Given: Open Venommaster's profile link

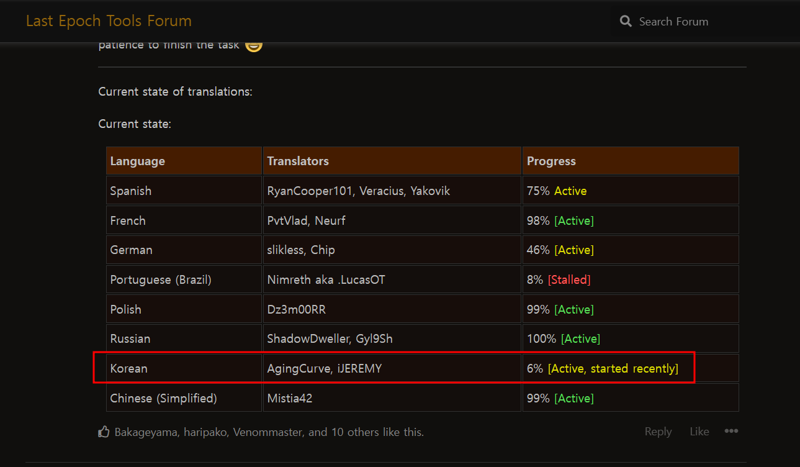Looking at the screenshot, I should 270,432.
